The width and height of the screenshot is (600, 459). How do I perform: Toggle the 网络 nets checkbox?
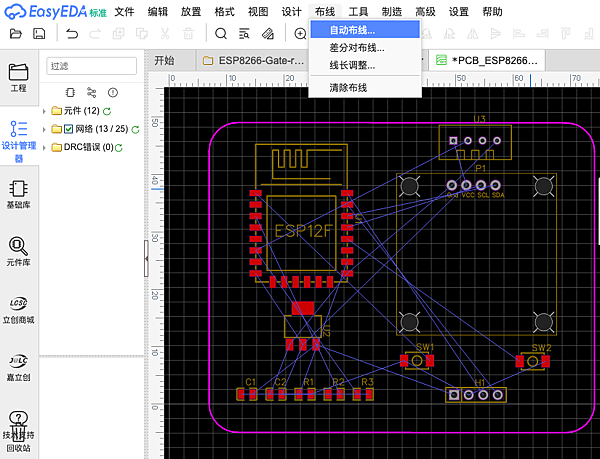click(69, 129)
